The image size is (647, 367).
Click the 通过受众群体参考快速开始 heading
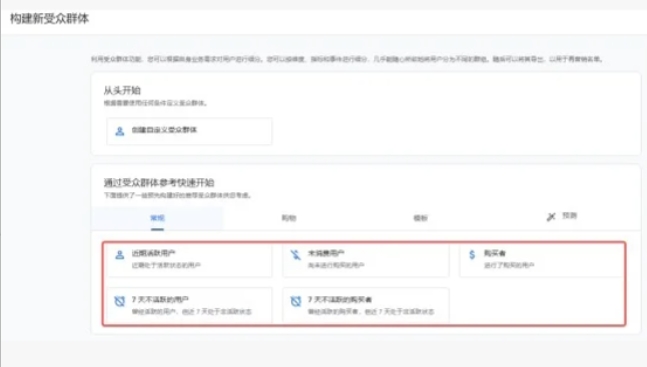159,182
